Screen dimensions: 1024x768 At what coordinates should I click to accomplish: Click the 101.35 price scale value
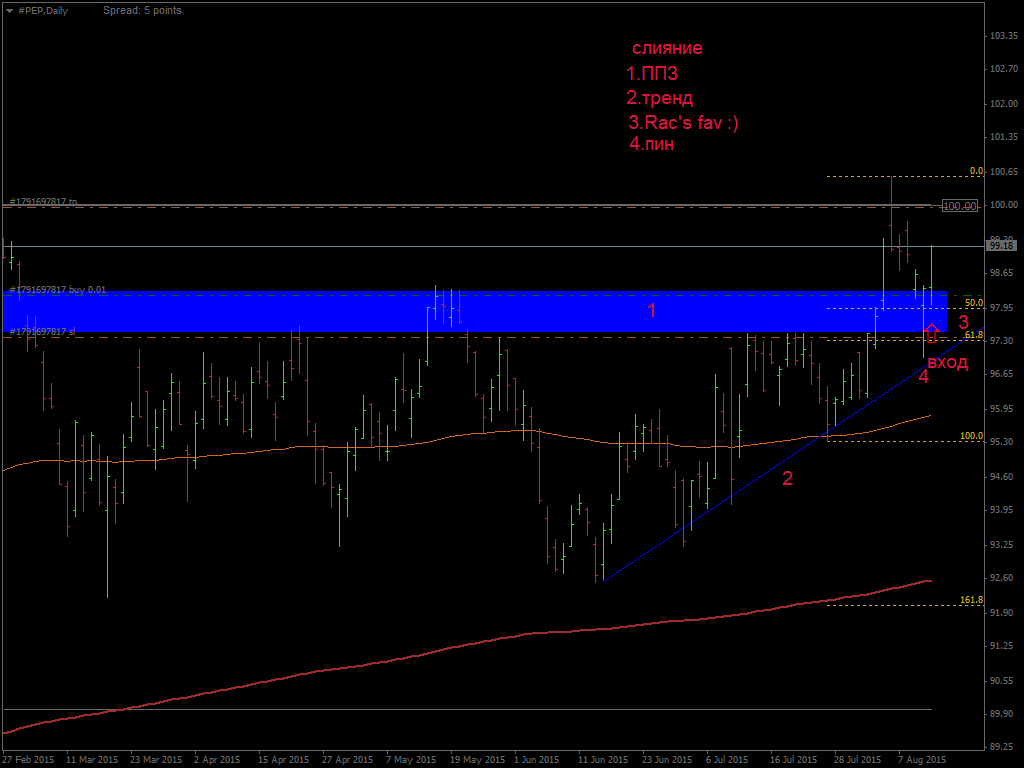point(1004,136)
